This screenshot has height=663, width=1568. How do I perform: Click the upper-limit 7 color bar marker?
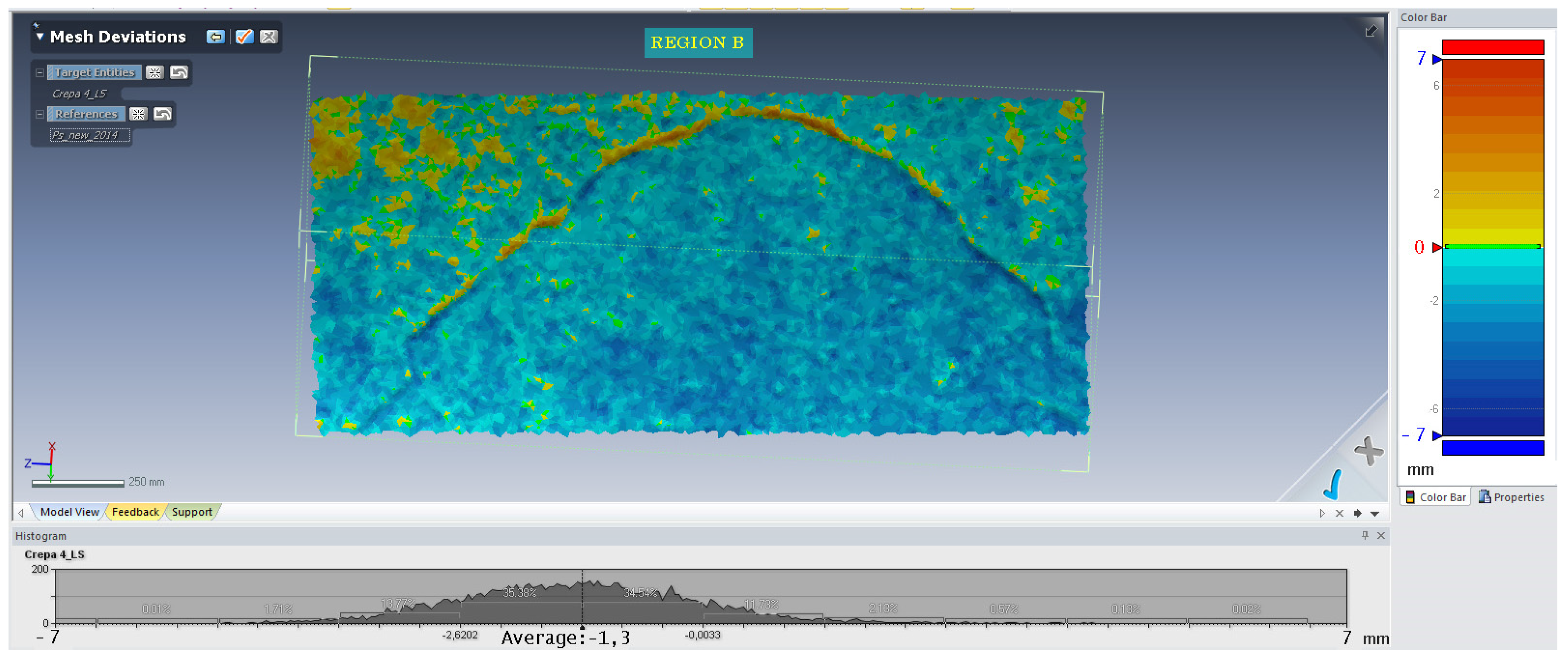[1436, 59]
